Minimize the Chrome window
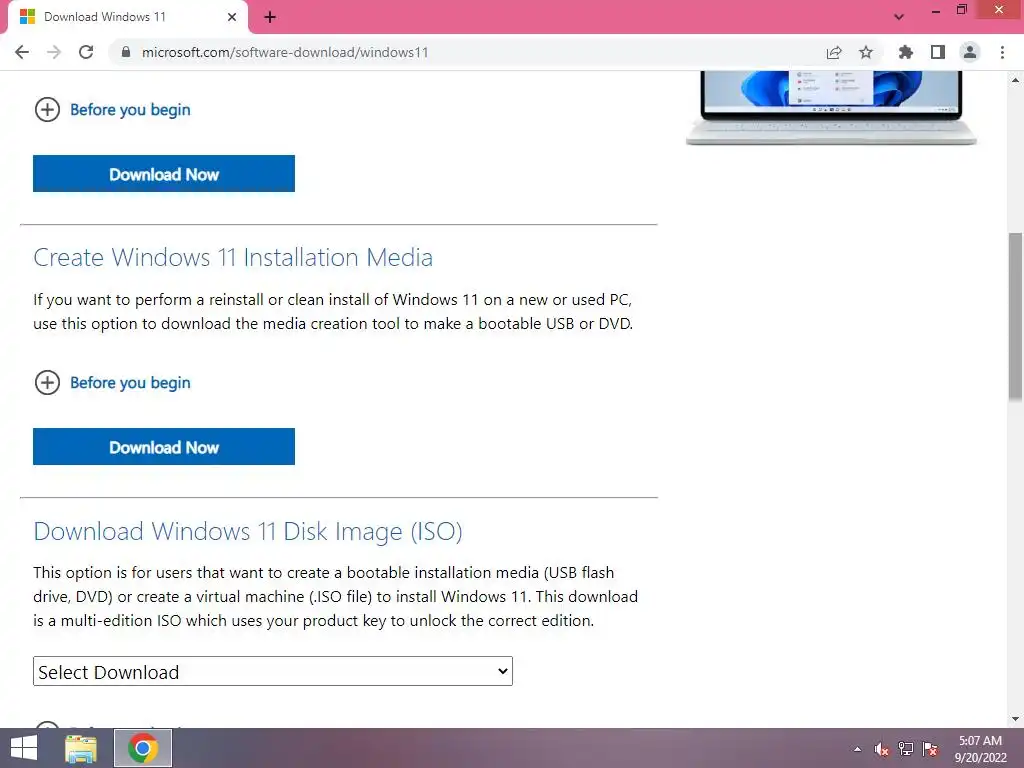 pyautogui.click(x=935, y=10)
